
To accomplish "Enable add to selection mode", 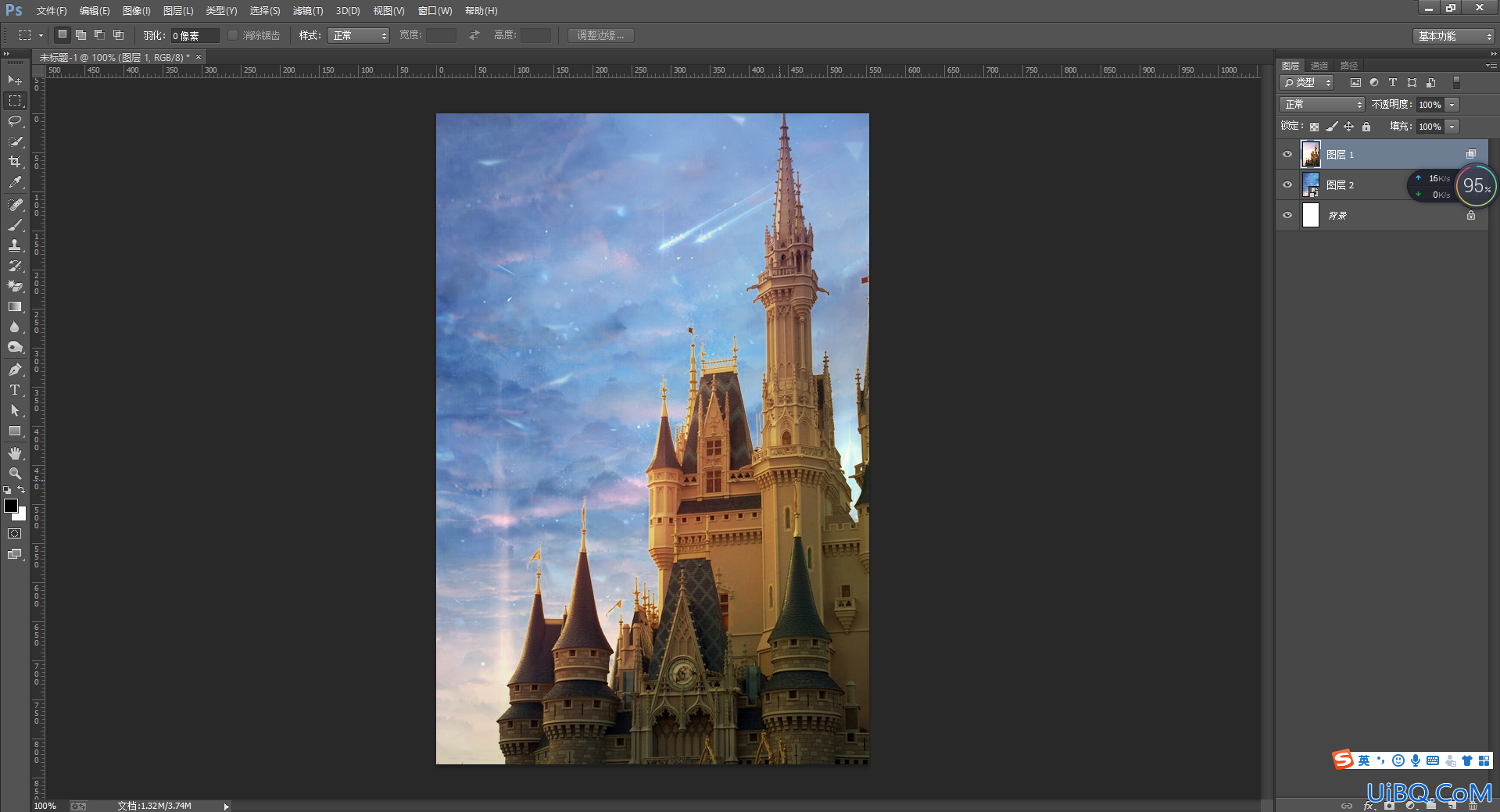I will pos(81,34).
